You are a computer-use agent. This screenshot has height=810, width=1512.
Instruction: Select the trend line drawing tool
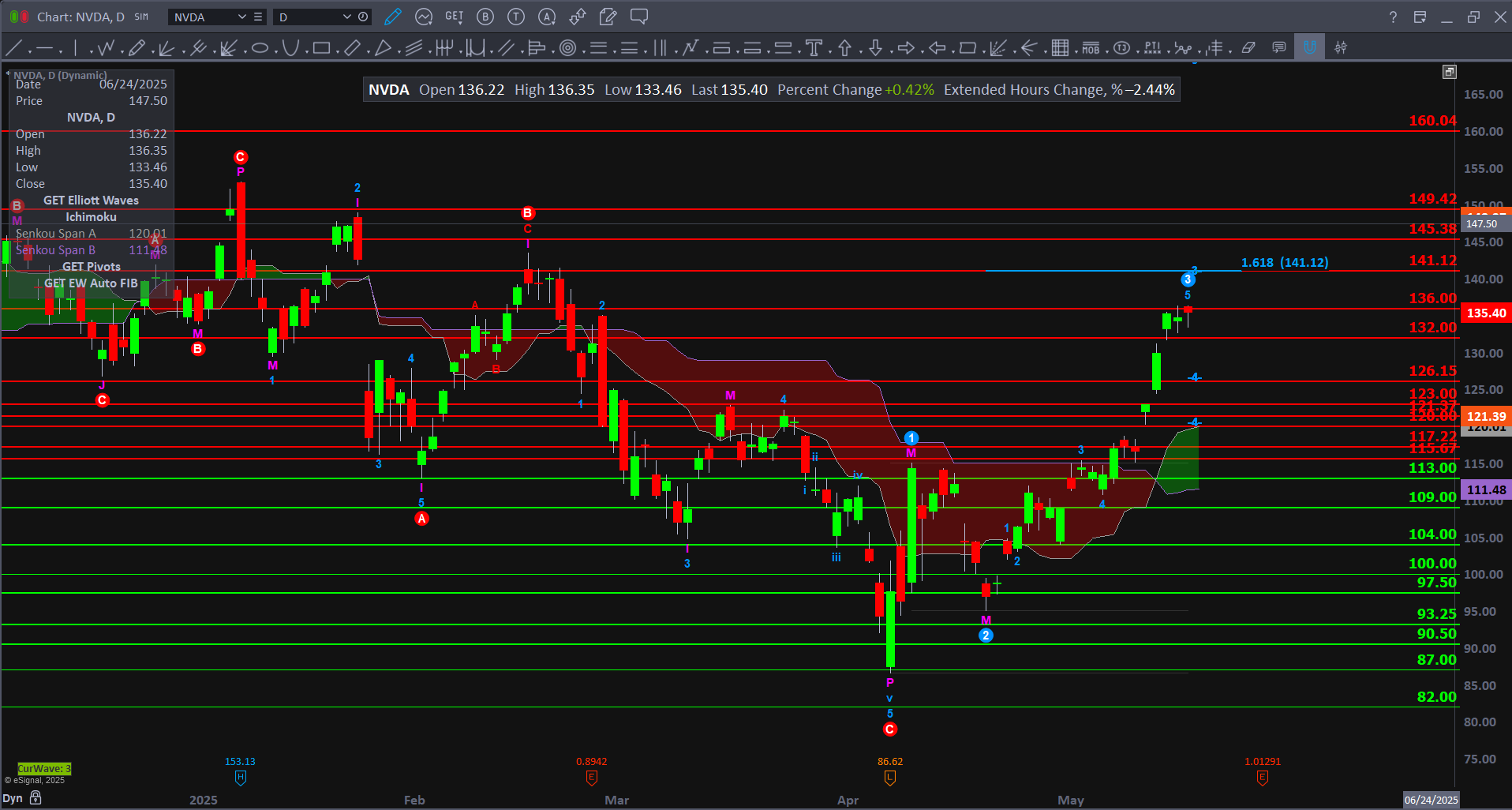(14, 48)
